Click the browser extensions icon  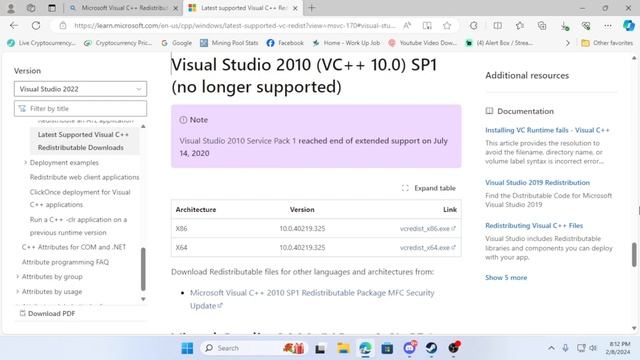tap(473, 26)
